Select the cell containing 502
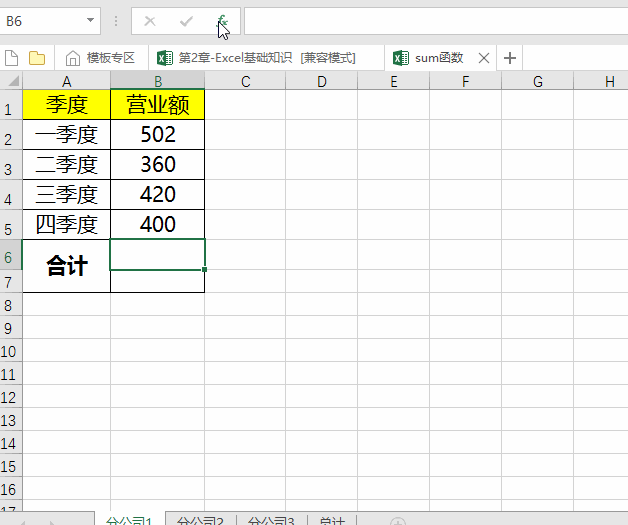628x525 pixels. click(x=158, y=135)
